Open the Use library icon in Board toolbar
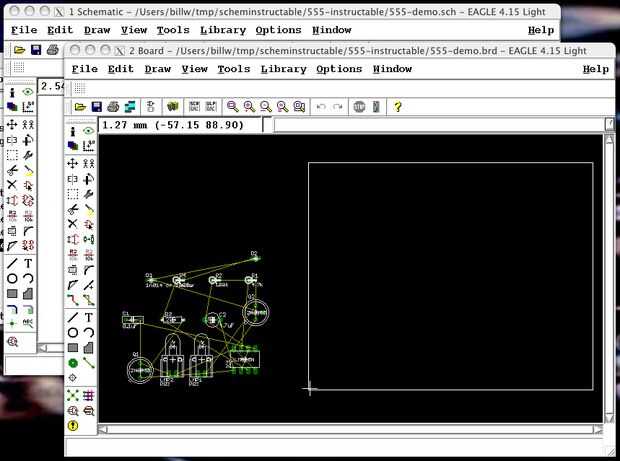Viewport: 620px width, 461px height. tap(173, 106)
